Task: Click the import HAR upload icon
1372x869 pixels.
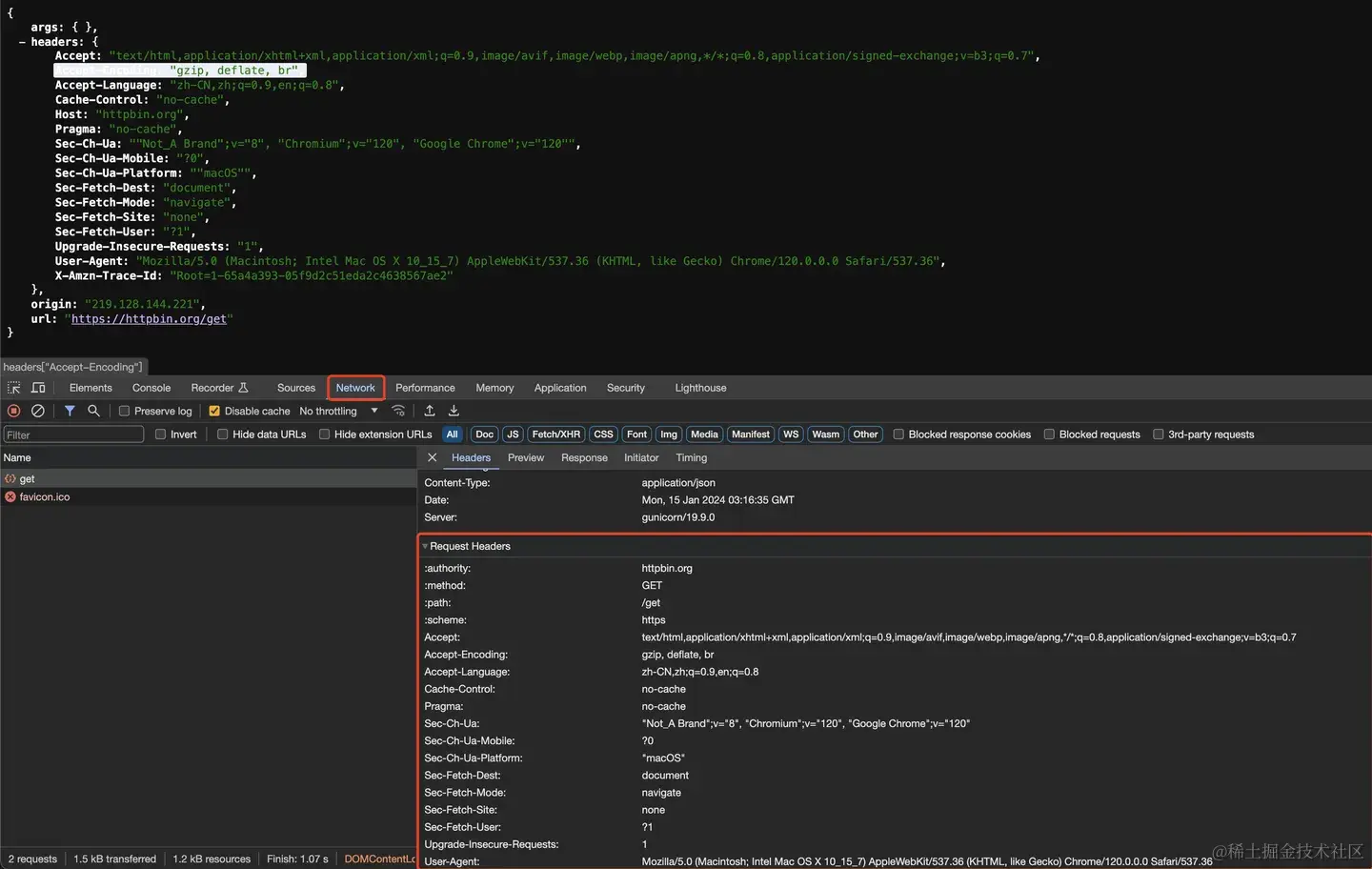Action: point(430,411)
